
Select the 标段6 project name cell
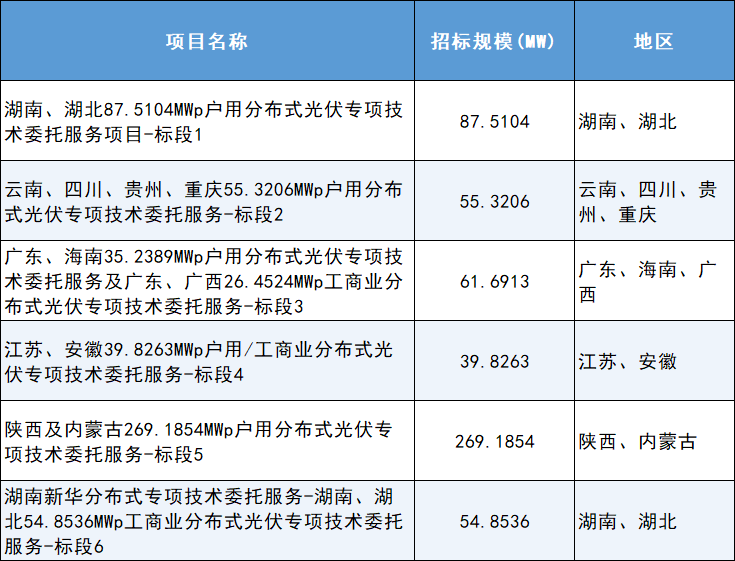207,521
